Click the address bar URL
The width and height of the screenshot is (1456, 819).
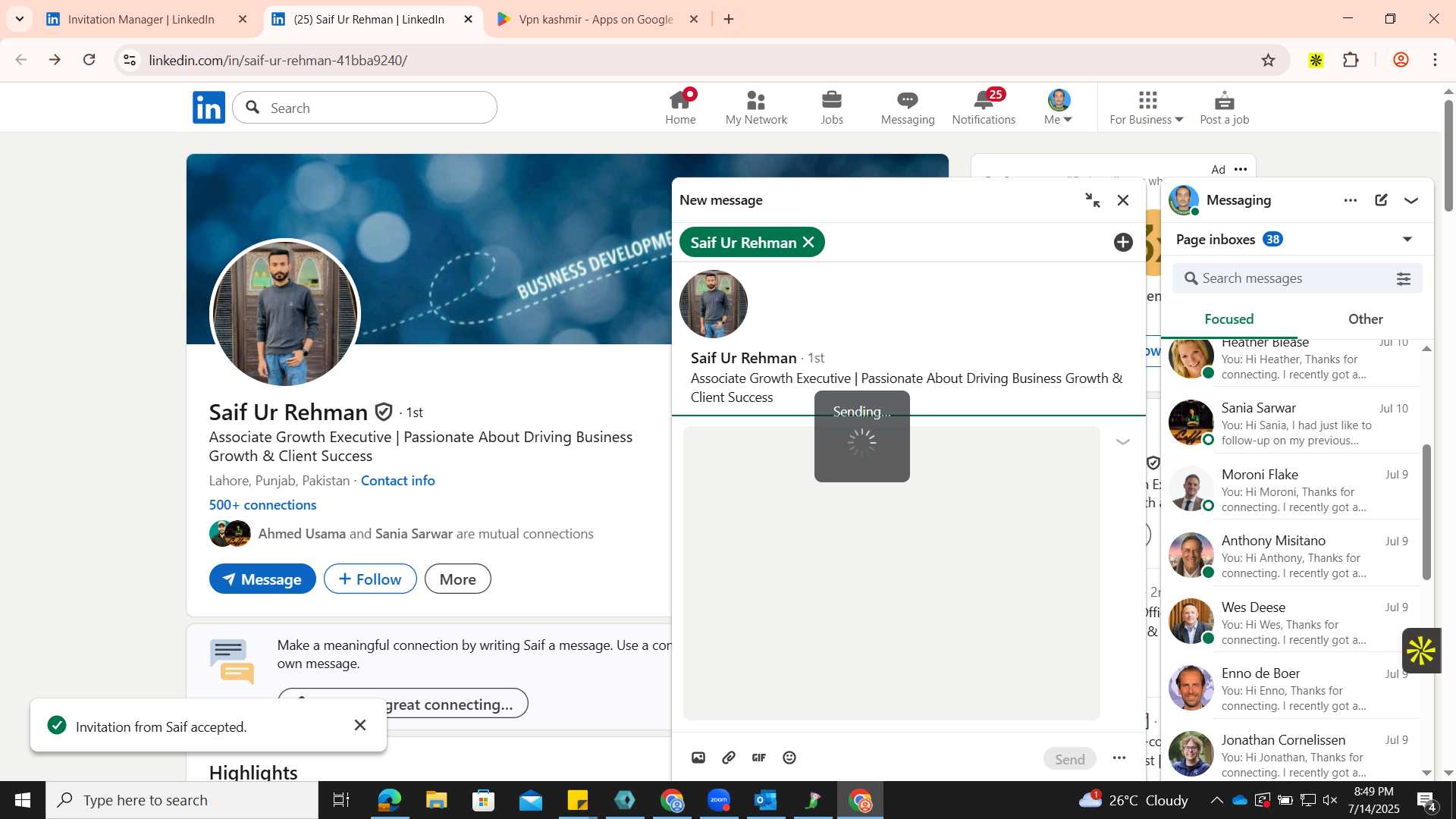(278, 61)
